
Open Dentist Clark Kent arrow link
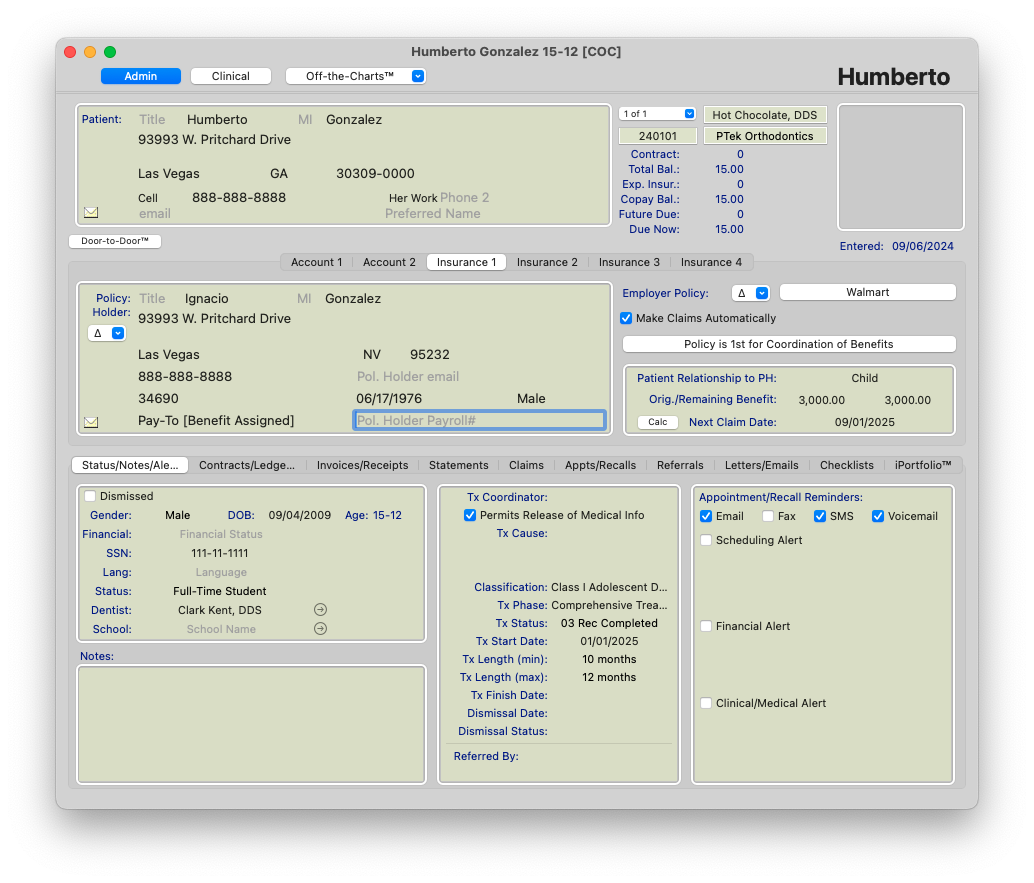click(320, 609)
